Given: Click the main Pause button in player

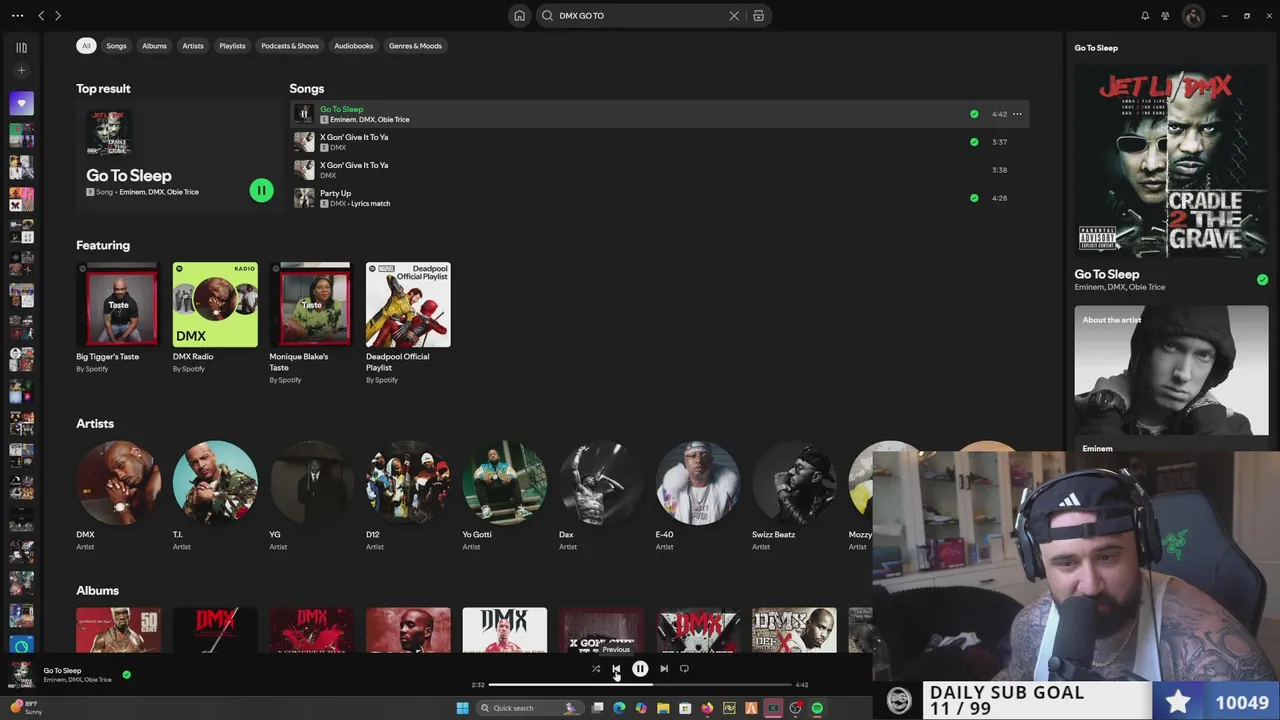Looking at the screenshot, I should coord(640,669).
